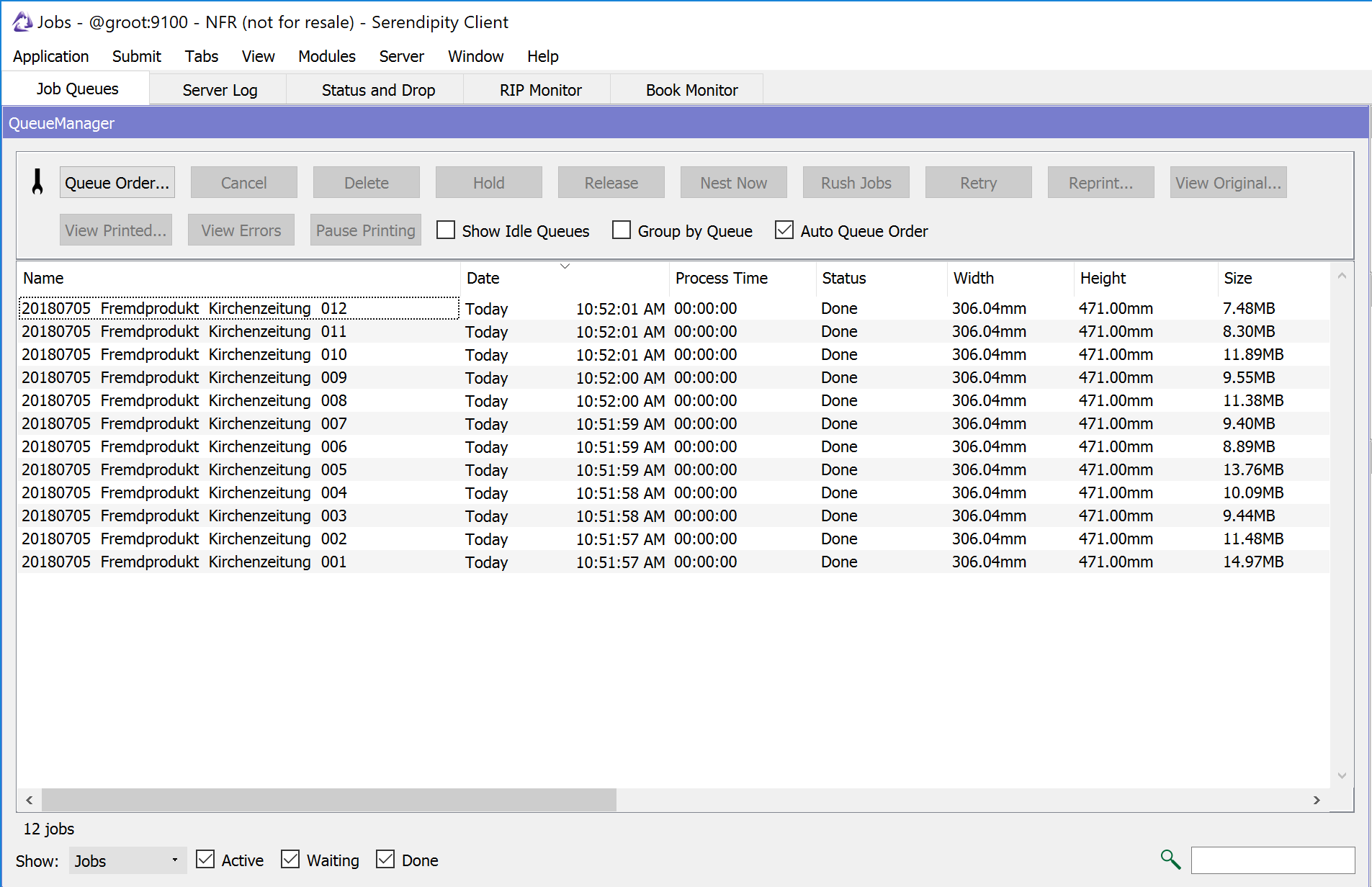The width and height of the screenshot is (1372, 887).
Task: Click the Reprint... button
Action: pyautogui.click(x=1101, y=183)
